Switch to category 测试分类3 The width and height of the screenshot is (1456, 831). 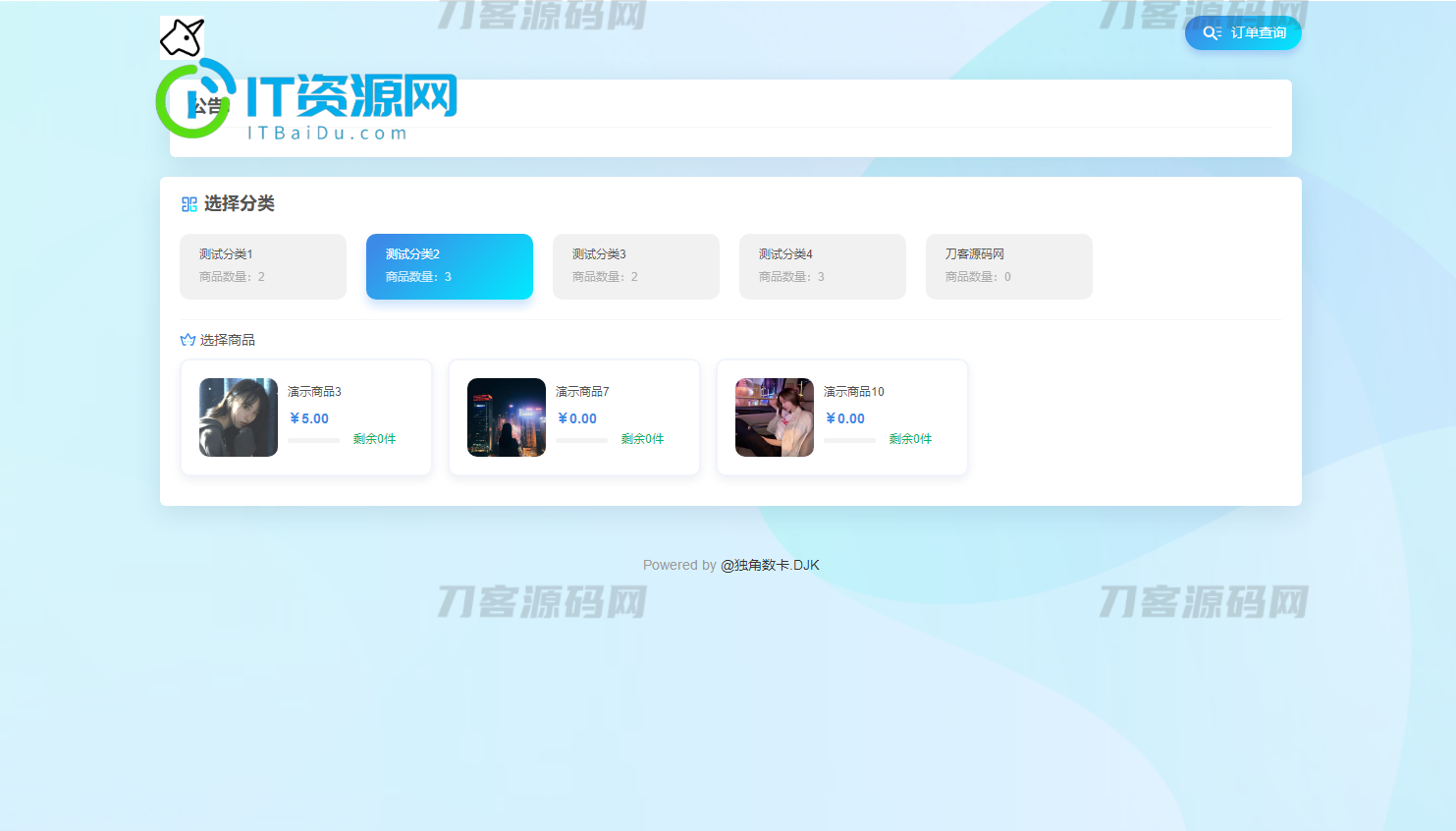636,266
